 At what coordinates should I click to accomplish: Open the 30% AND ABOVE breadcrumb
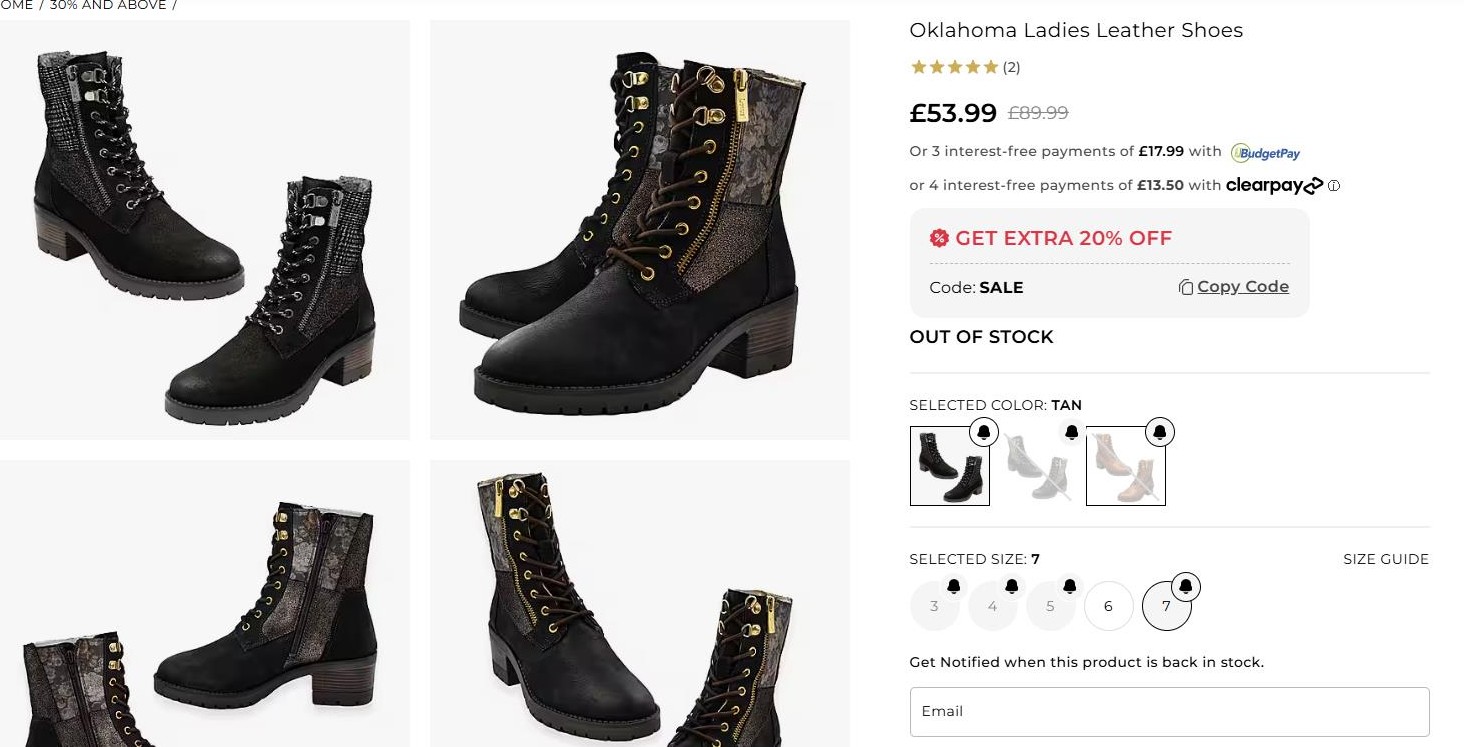pos(108,6)
